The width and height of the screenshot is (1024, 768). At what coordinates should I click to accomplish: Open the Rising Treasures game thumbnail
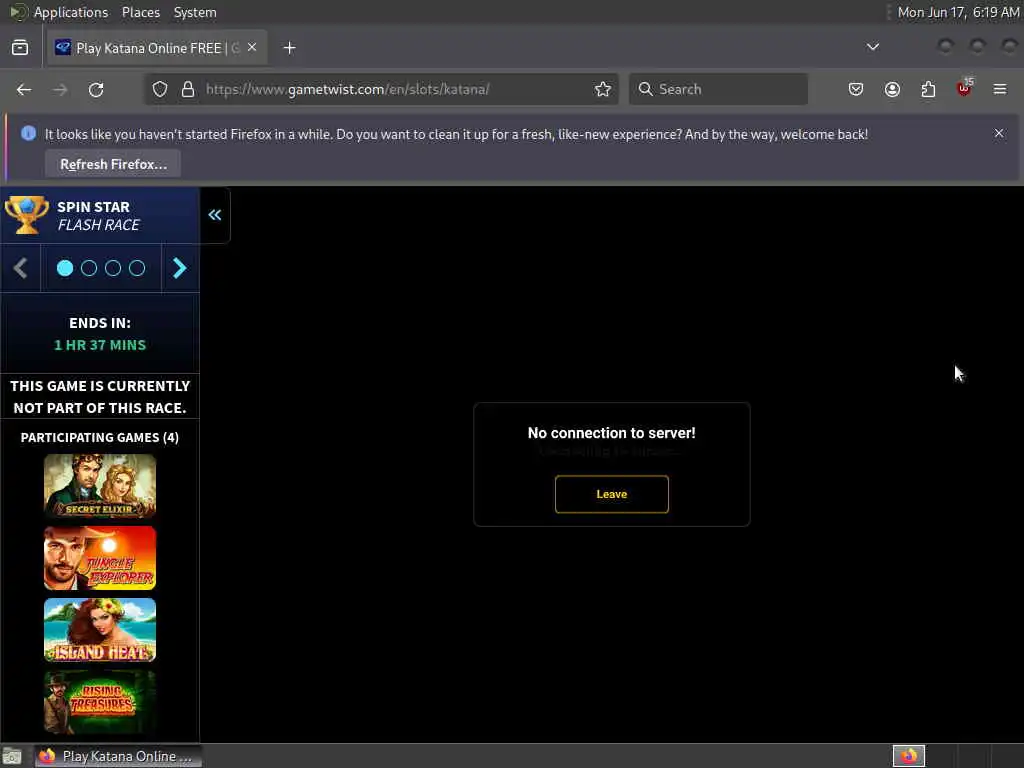point(100,702)
